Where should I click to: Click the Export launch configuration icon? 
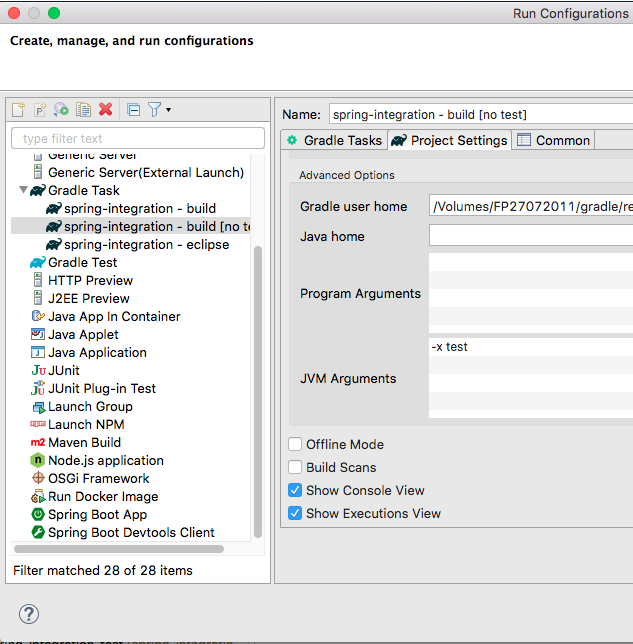point(61,110)
